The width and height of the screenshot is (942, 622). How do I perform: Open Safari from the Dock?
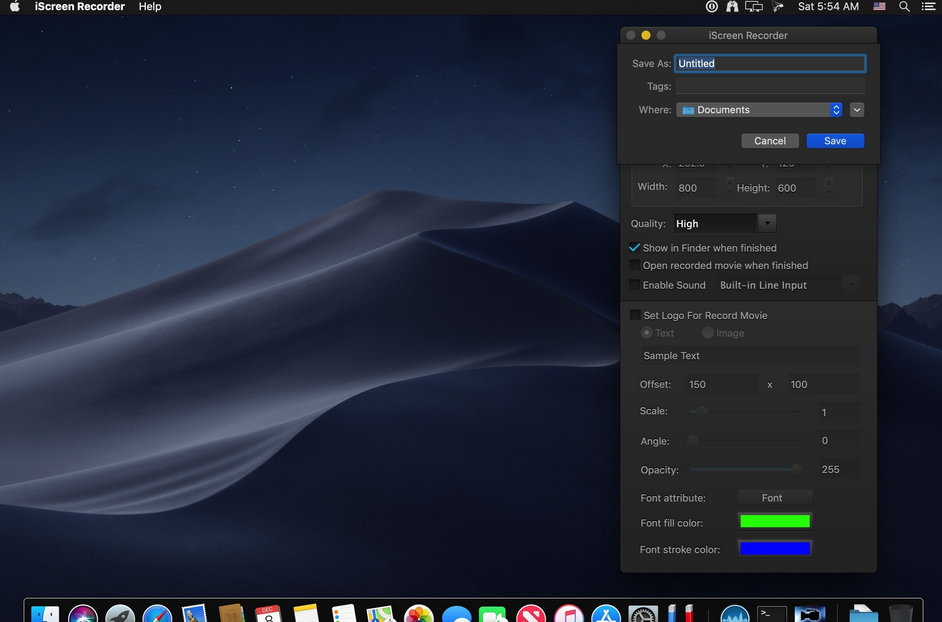(157, 613)
